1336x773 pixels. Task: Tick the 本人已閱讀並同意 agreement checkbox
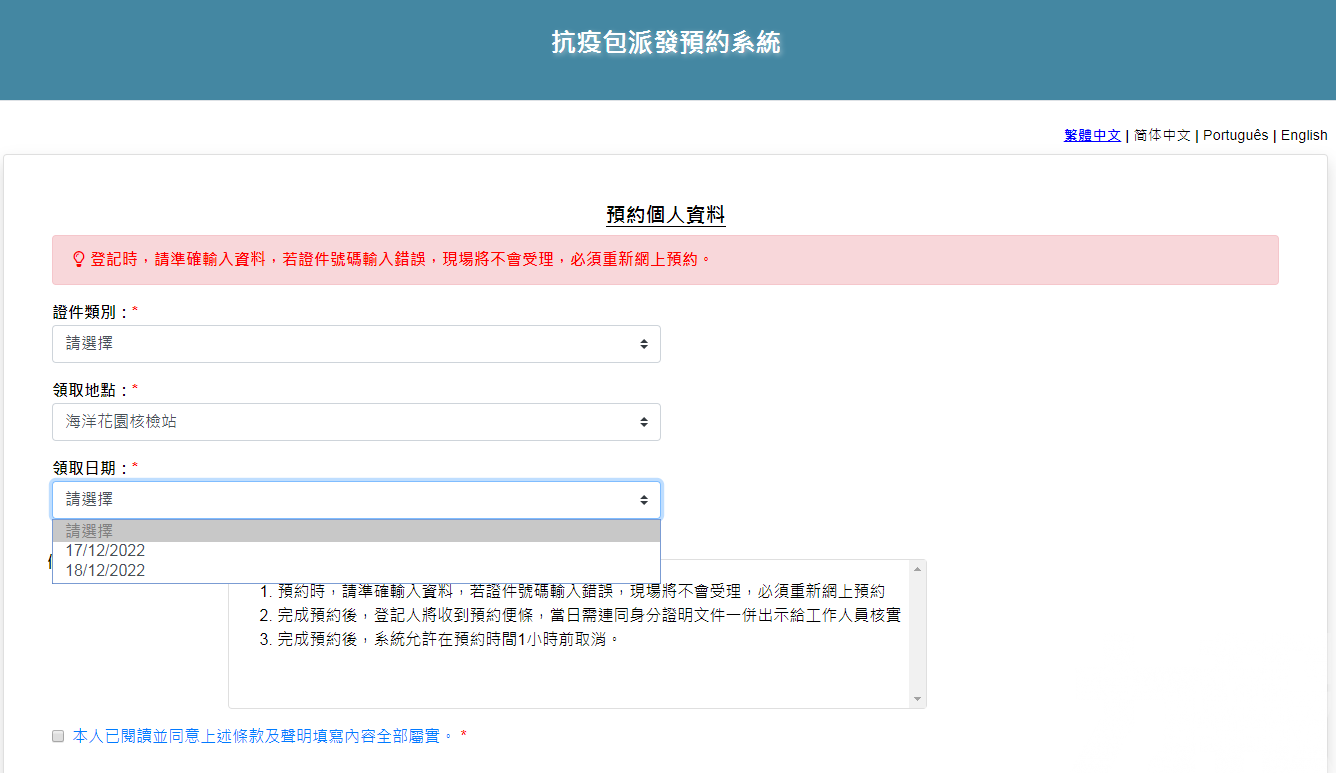[x=58, y=736]
